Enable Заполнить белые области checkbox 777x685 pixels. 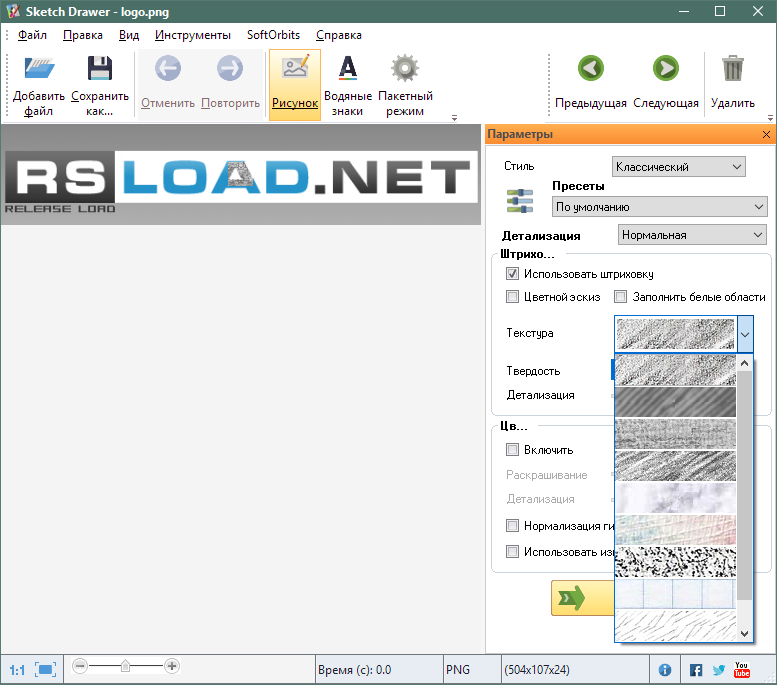click(620, 296)
